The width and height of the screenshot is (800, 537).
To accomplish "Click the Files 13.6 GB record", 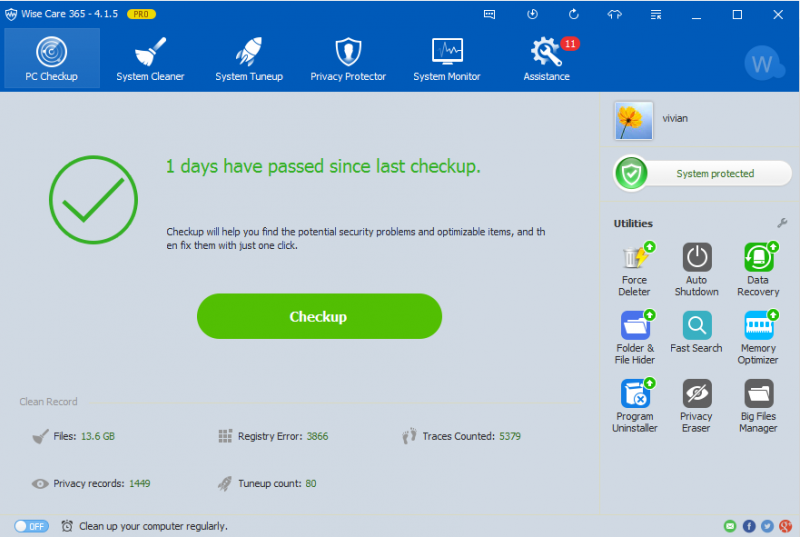I will click(x=73, y=436).
